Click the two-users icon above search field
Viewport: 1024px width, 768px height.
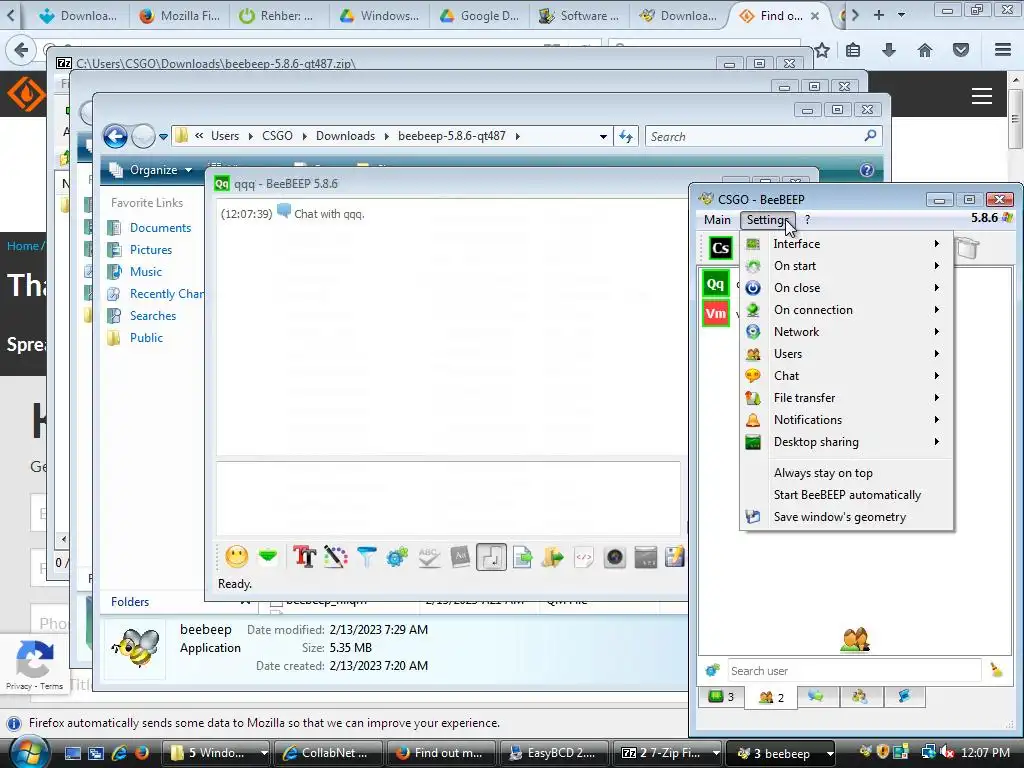pos(855,639)
